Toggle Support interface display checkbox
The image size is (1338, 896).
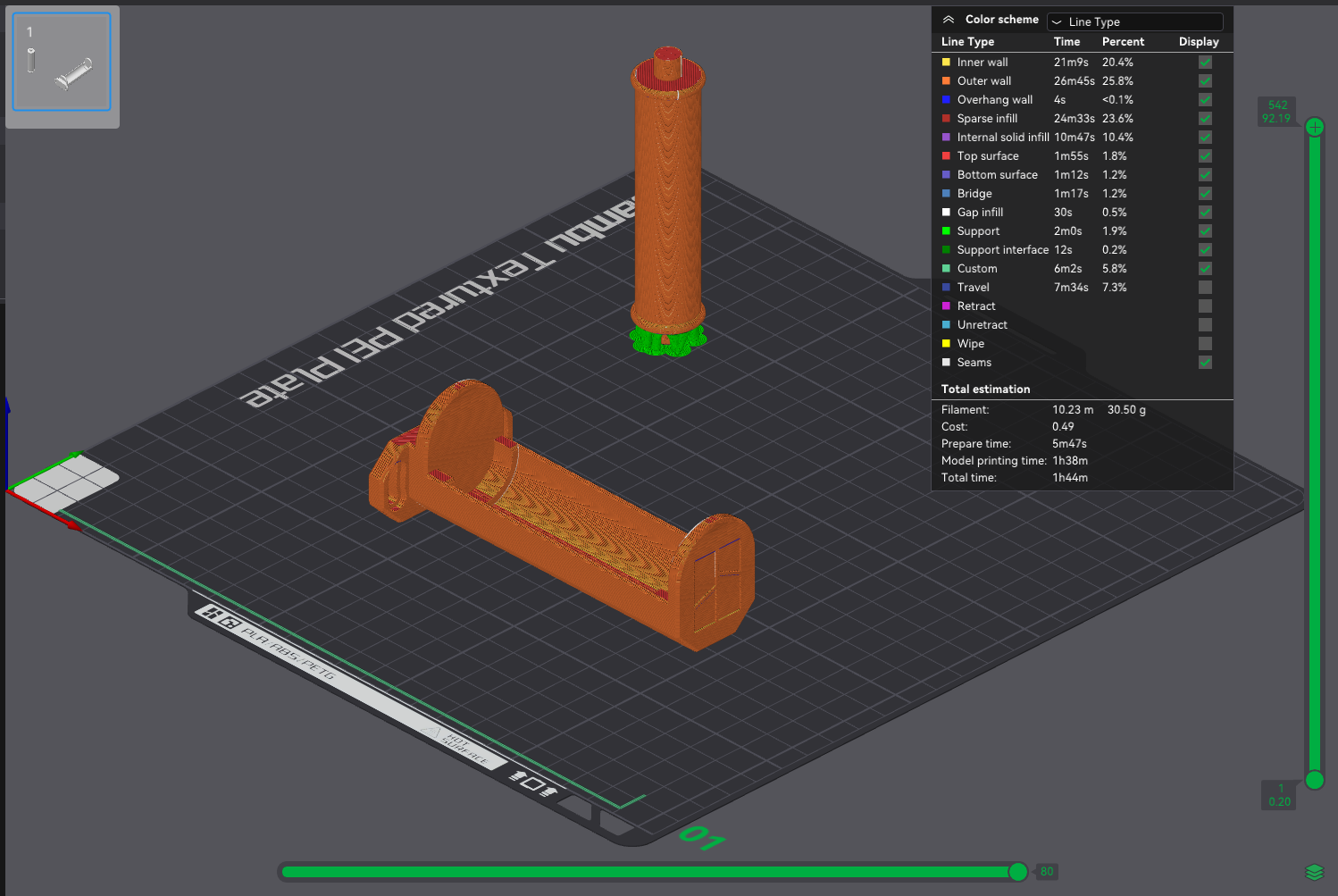coord(1205,250)
